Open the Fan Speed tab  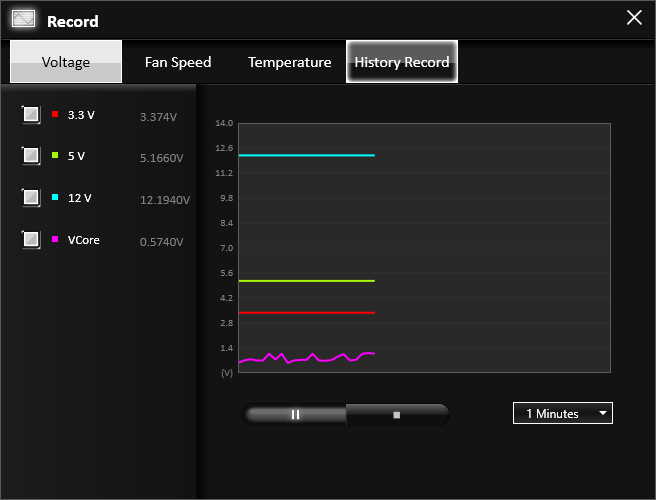pyautogui.click(x=178, y=62)
